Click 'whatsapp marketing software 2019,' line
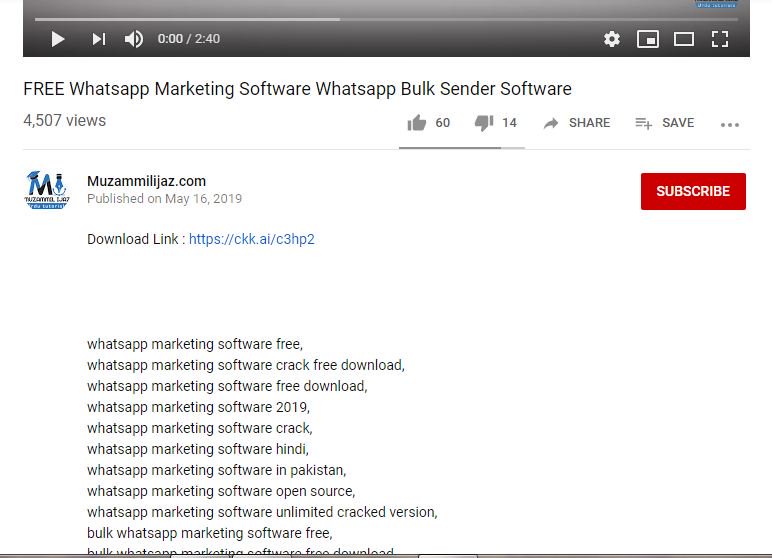 pos(198,407)
